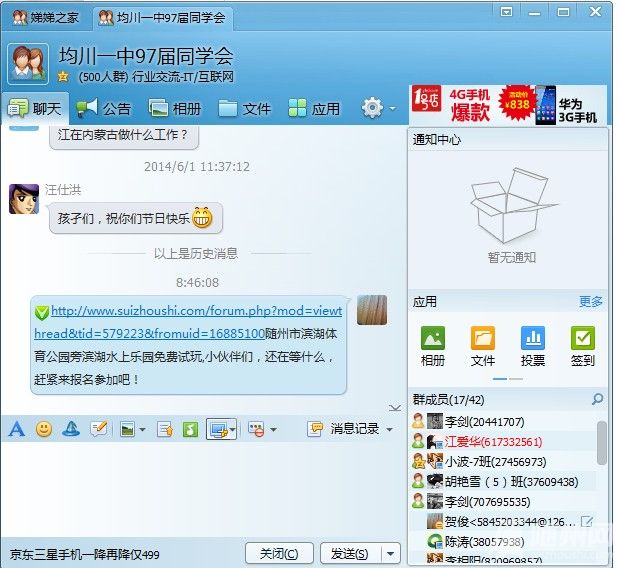Select member 贺俊<584520334@126...
The height and width of the screenshot is (568, 620).
coord(504,522)
